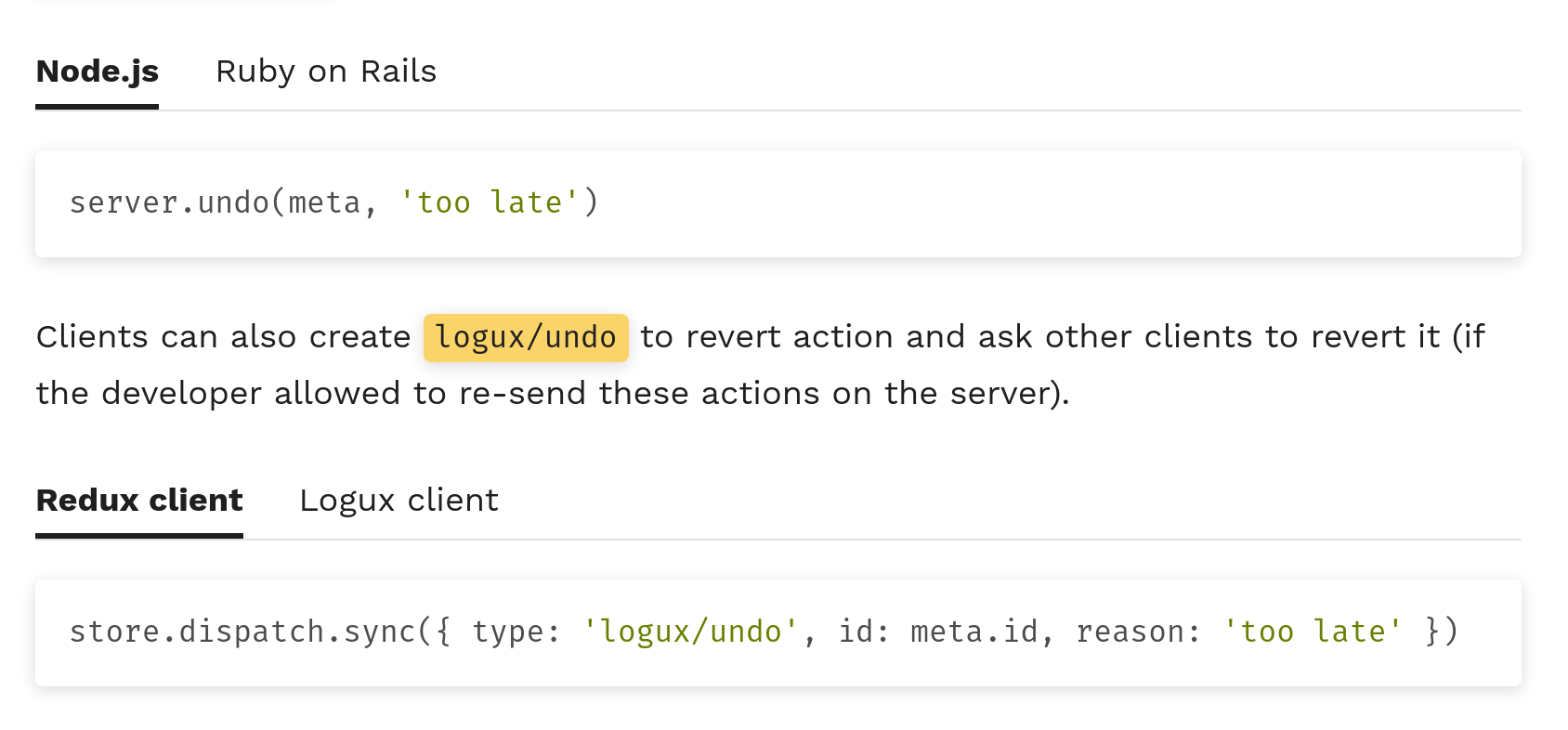Switch to the Logux client tab
This screenshot has width=1568, height=730.
(399, 500)
